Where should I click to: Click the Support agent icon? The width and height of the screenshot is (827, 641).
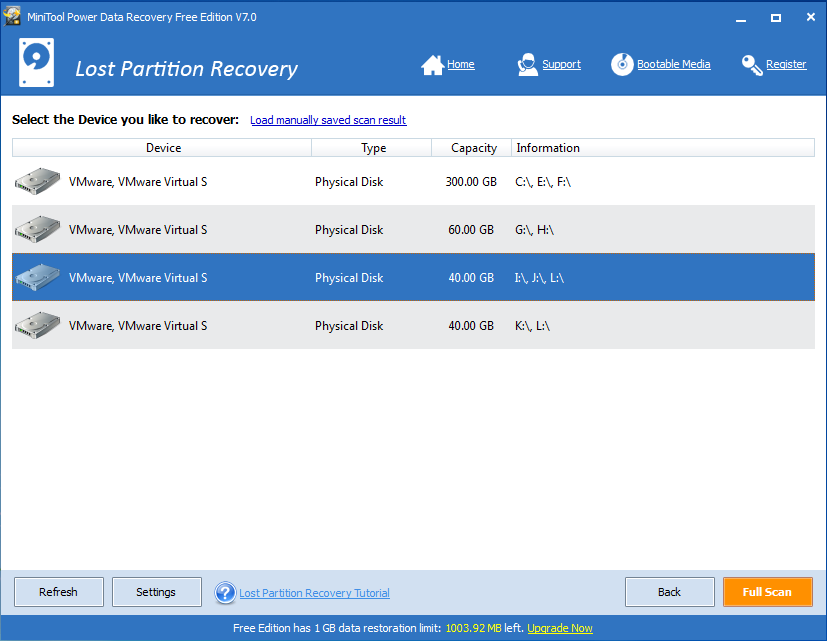click(x=527, y=65)
